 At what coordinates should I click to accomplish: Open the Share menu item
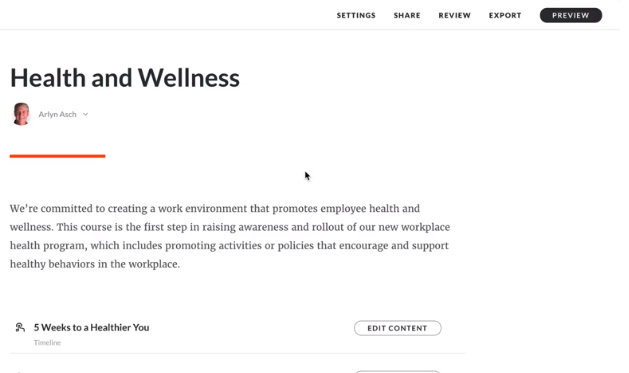tap(407, 15)
